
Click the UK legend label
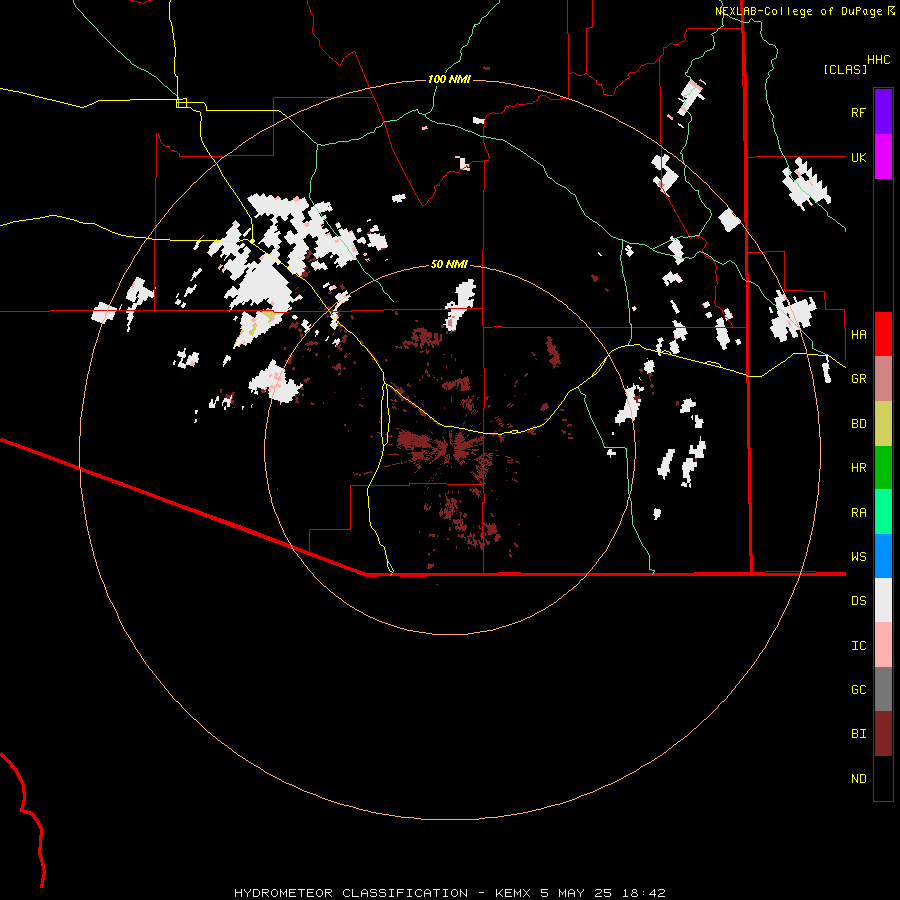[859, 157]
